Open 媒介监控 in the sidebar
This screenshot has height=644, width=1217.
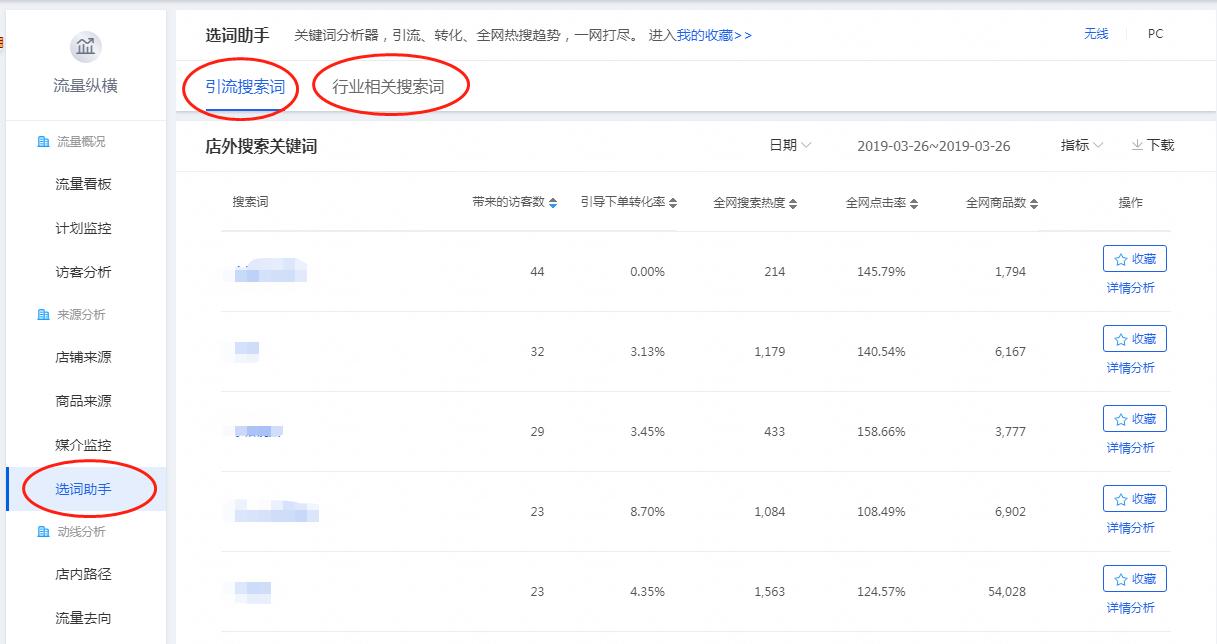point(83,445)
